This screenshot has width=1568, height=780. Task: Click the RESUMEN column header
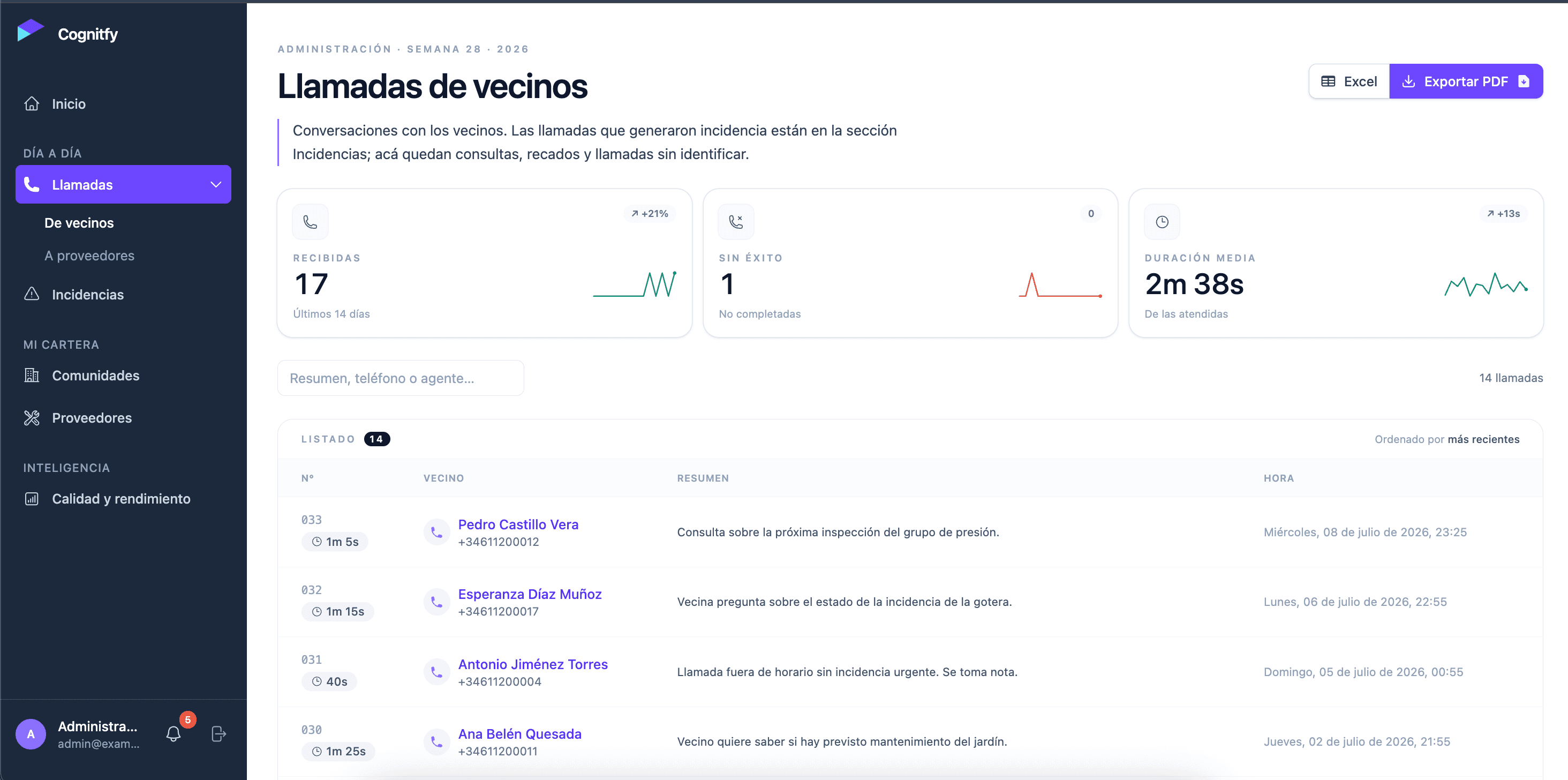tap(703, 478)
